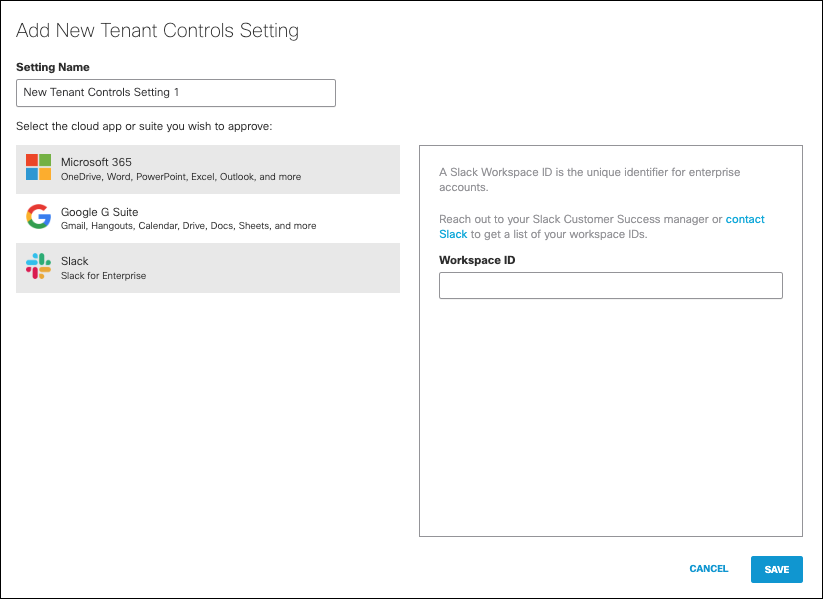This screenshot has width=823, height=599.
Task: Click the Workspace ID input field
Action: [x=610, y=286]
